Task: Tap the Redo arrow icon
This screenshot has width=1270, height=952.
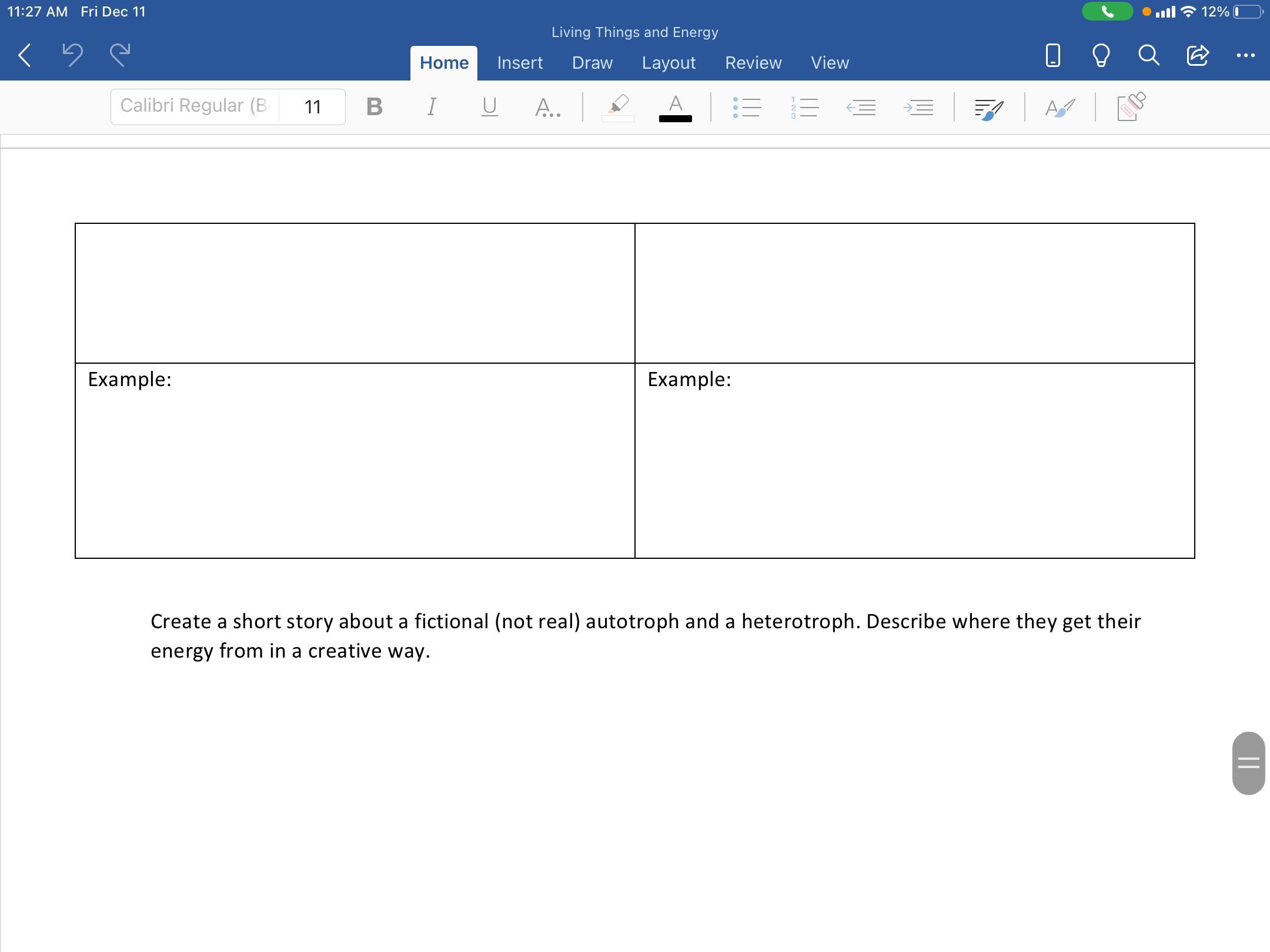Action: 120,55
